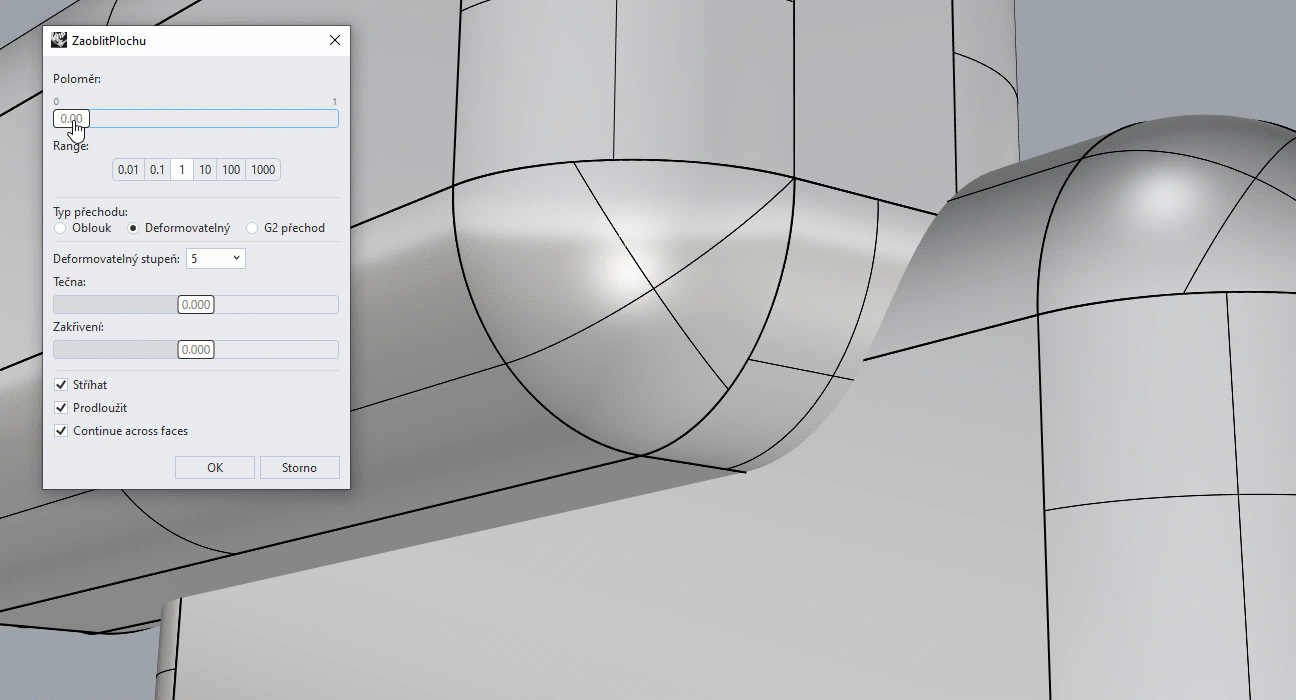Pick the 1000 range option

[263, 170]
